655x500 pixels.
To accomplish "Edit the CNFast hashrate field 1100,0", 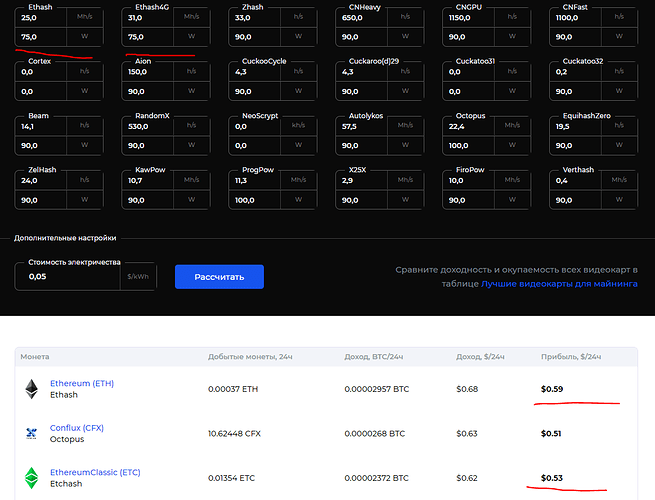I will click(576, 18).
